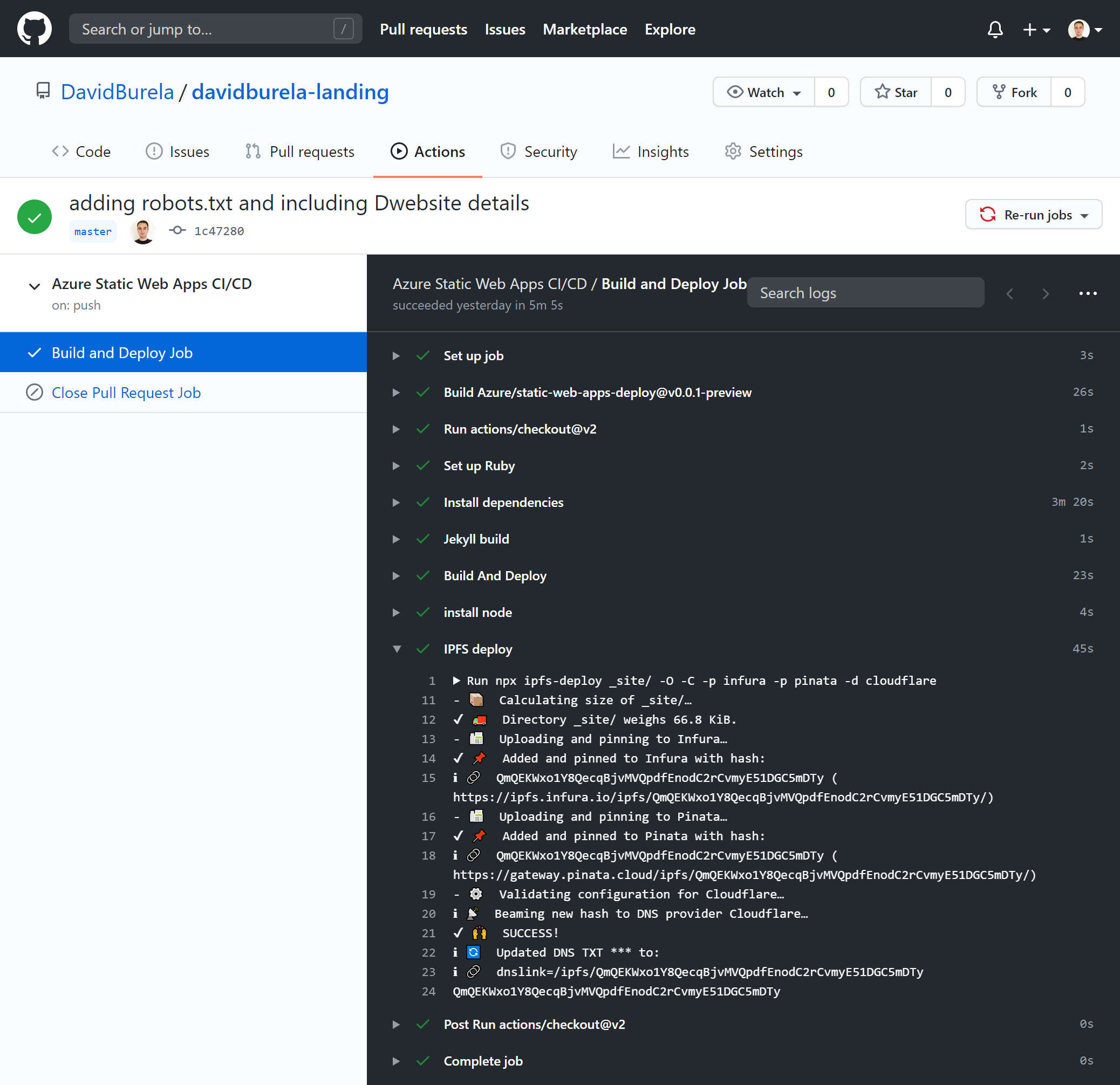Click 'Directory _site/ weighs 66.8 KiB.' line
The image size is (1120, 1085).
[619, 719]
